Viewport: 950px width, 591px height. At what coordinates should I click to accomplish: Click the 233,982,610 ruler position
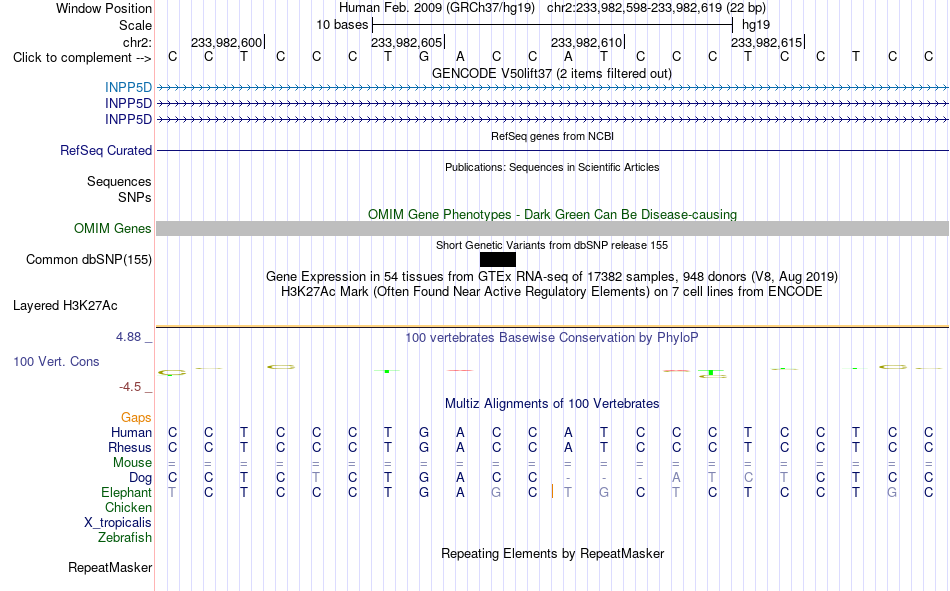[586, 42]
